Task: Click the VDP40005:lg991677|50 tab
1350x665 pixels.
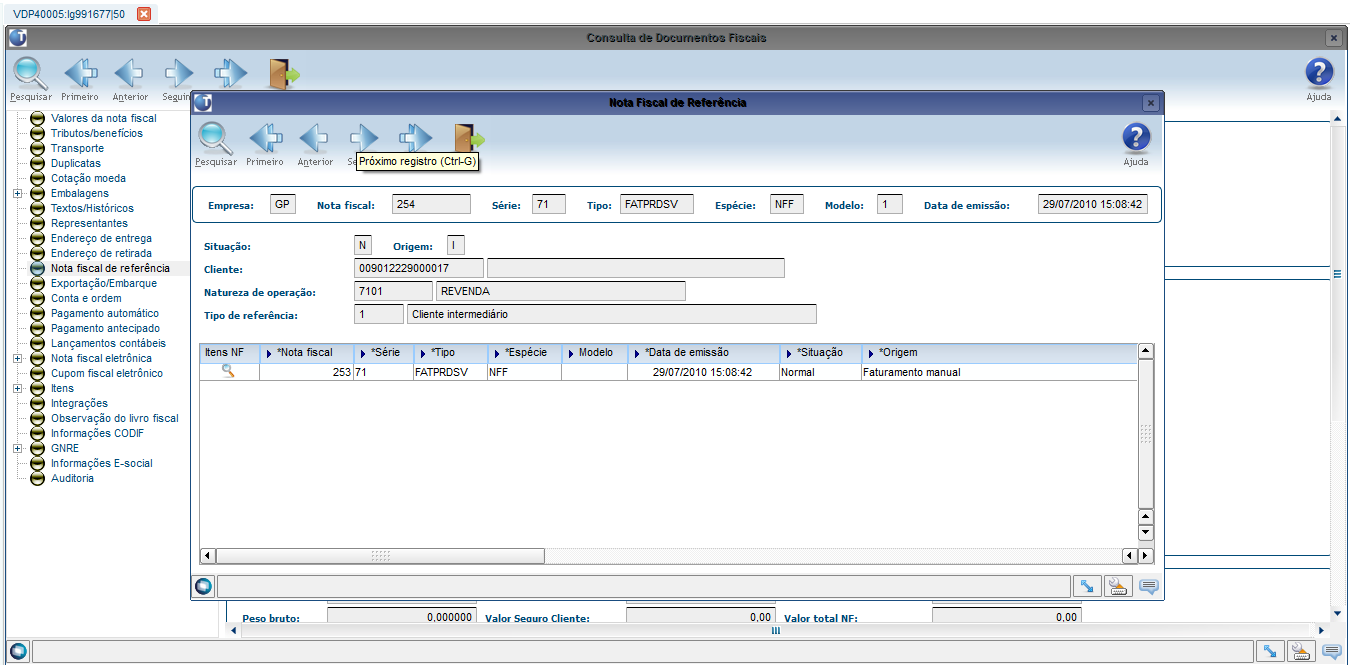Action: coord(68,14)
